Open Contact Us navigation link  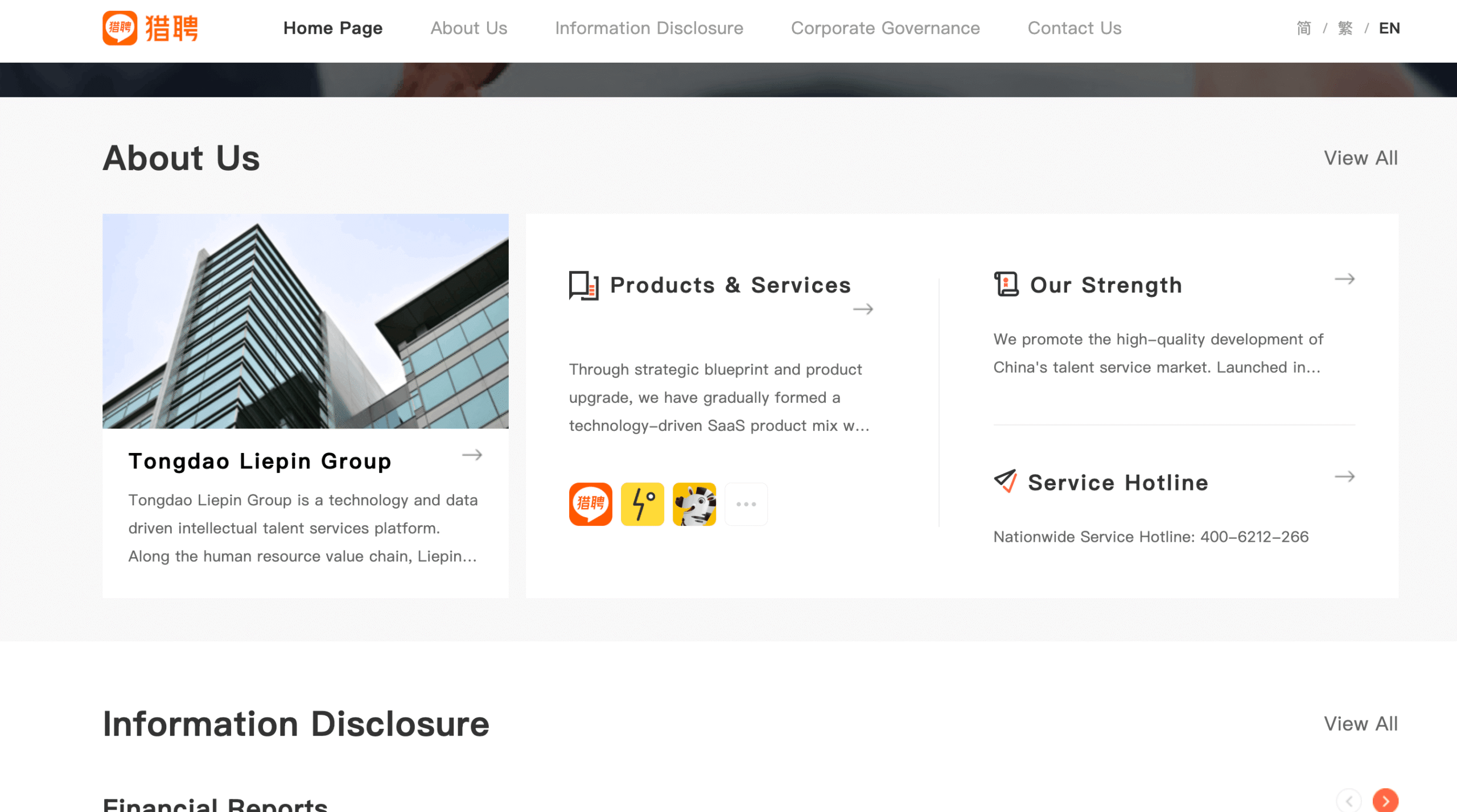pos(1074,28)
